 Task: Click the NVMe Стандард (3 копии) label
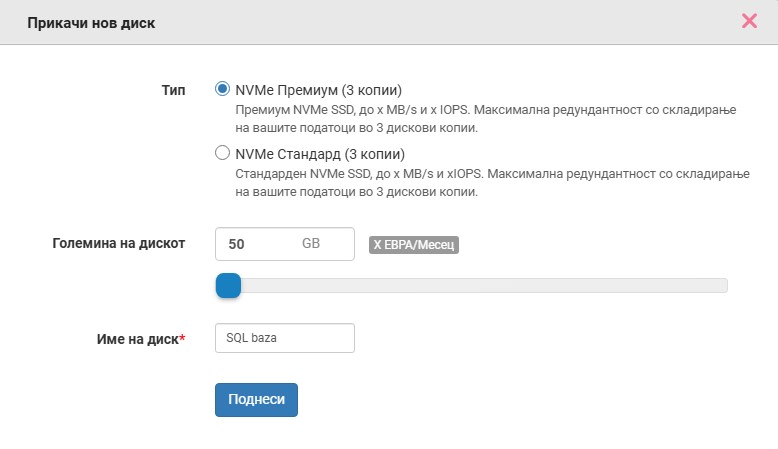(320, 154)
